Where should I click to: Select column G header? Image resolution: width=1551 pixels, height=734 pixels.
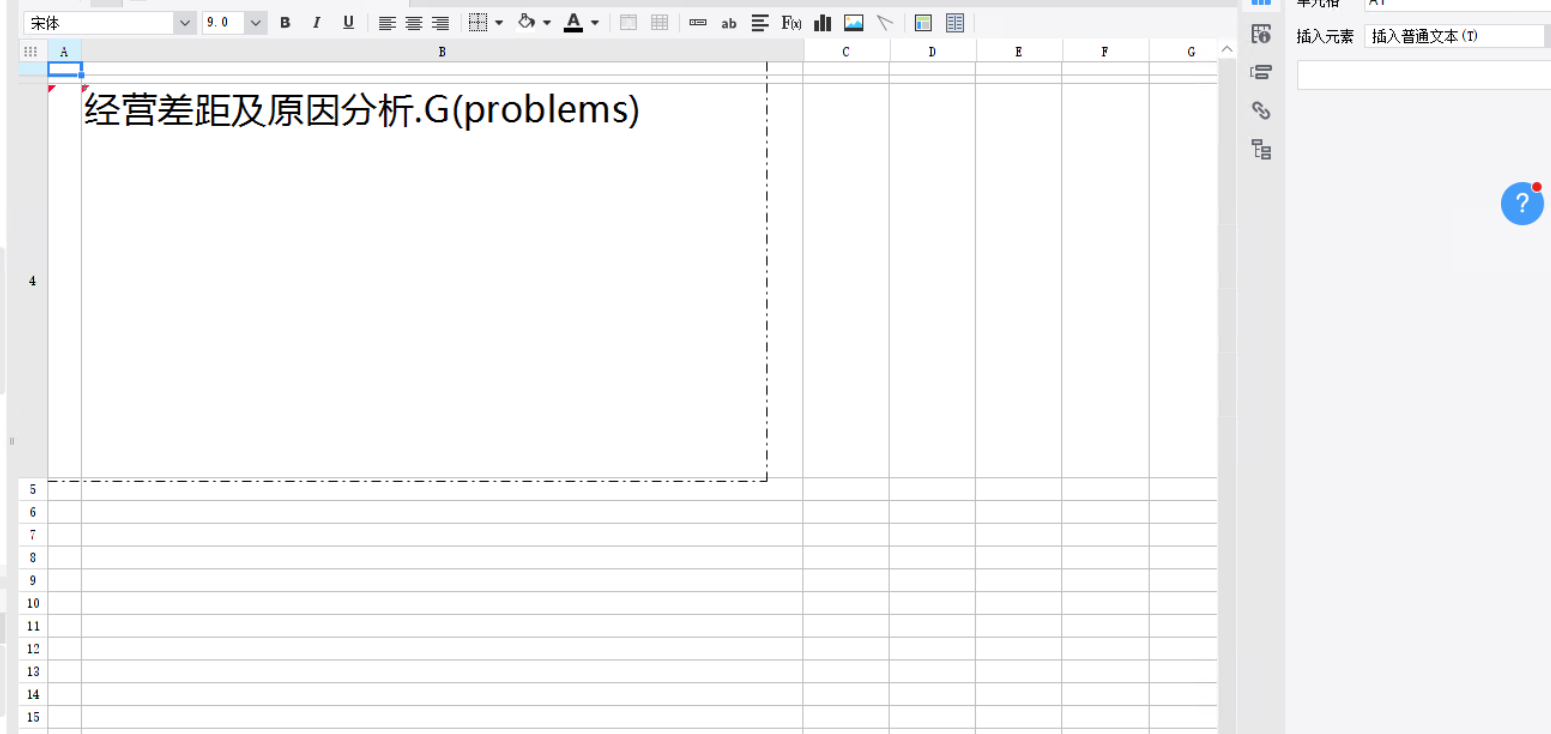click(1184, 51)
